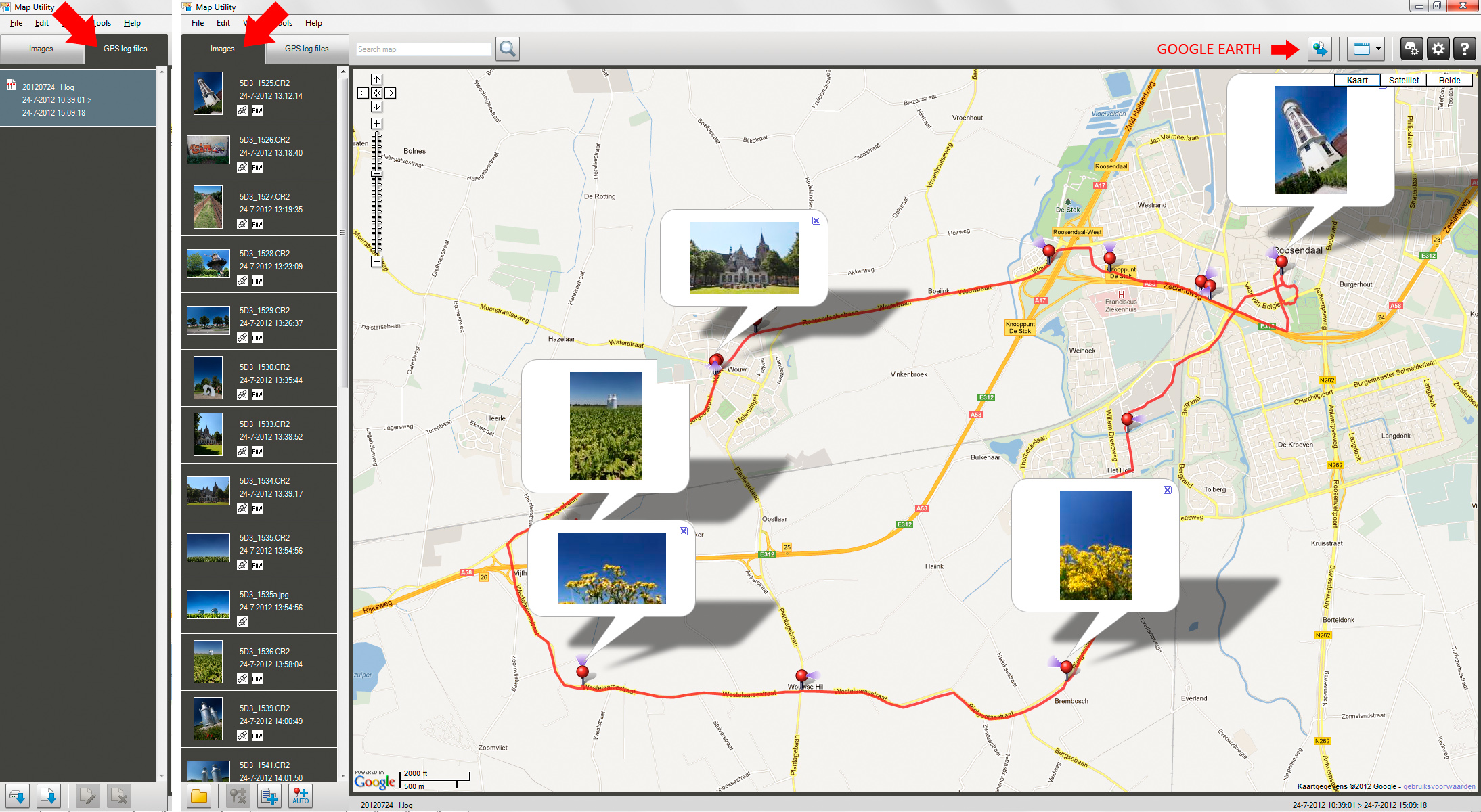Open GPS device settings icon
The height and width of the screenshot is (812, 1481).
1411,49
